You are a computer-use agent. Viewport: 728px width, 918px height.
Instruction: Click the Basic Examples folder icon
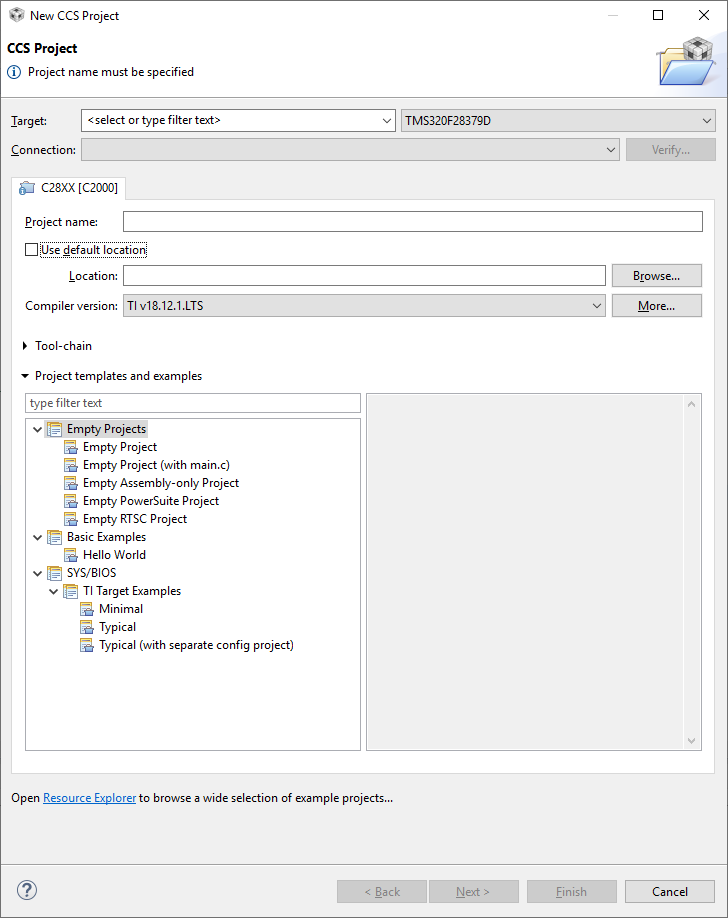pyautogui.click(x=54, y=537)
